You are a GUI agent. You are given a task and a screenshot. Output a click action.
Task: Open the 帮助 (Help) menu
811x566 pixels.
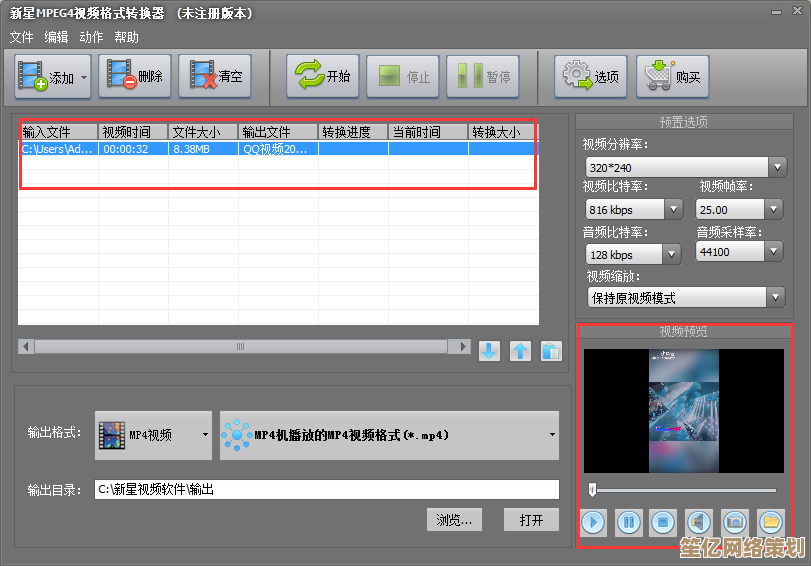click(126, 37)
